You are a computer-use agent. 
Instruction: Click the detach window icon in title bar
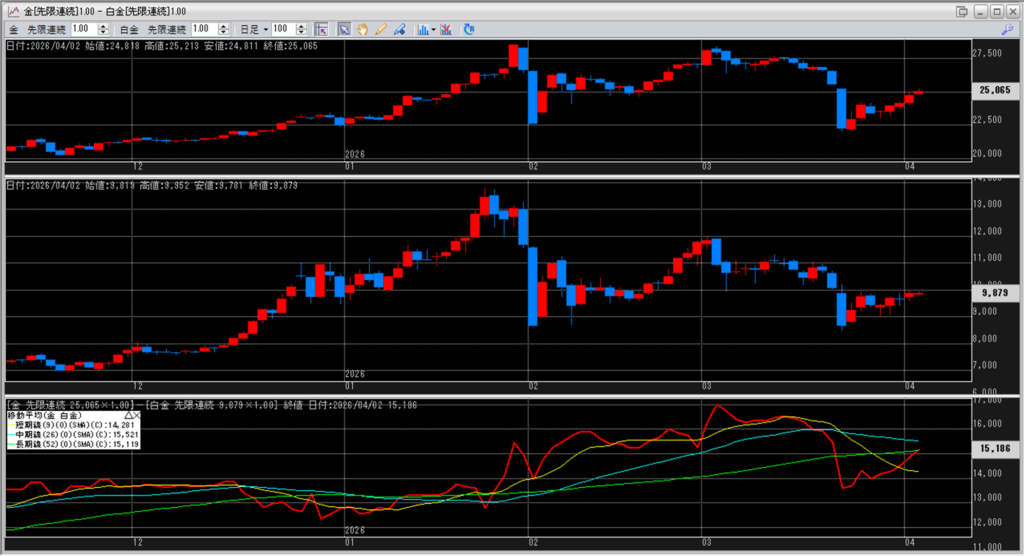[x=962, y=12]
